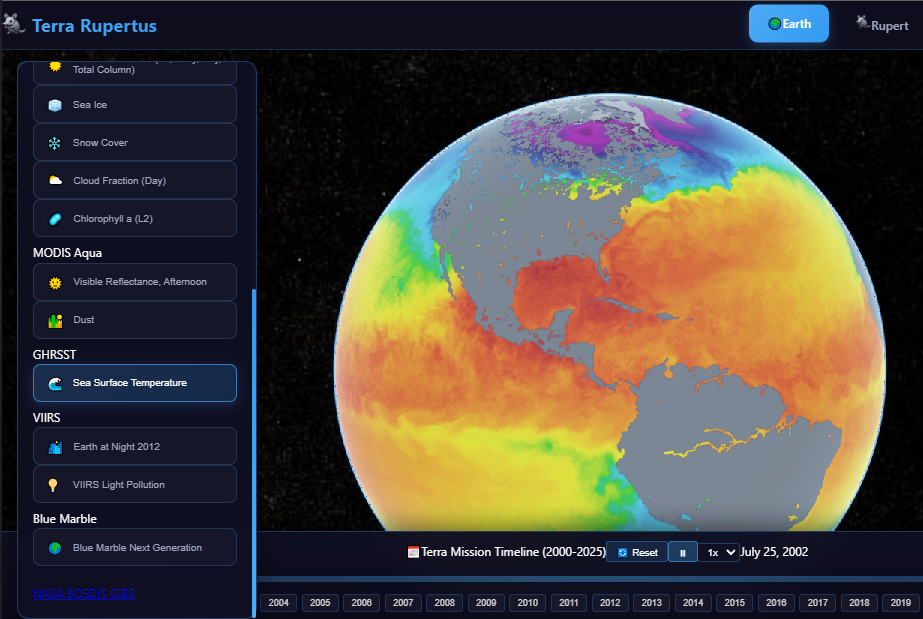The width and height of the screenshot is (923, 619).
Task: Click the Blue Marble section heading
Action: click(x=65, y=519)
